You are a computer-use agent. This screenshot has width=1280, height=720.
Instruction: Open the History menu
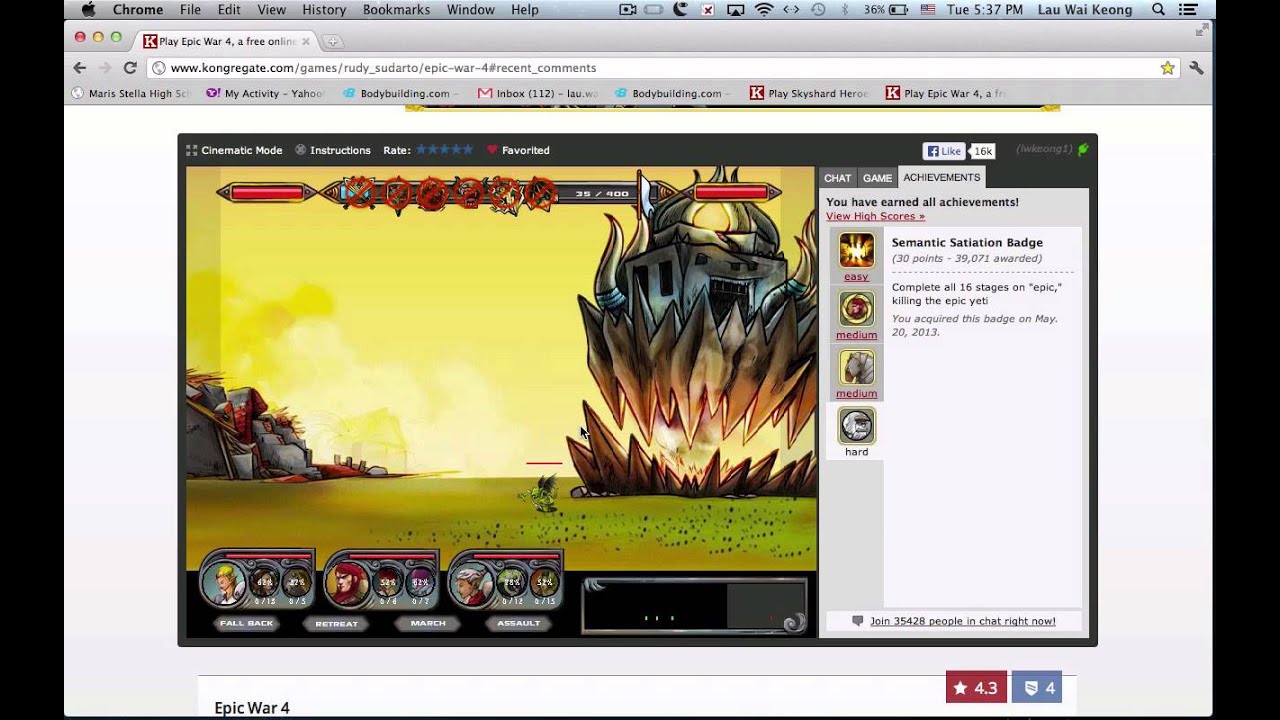pos(323,10)
